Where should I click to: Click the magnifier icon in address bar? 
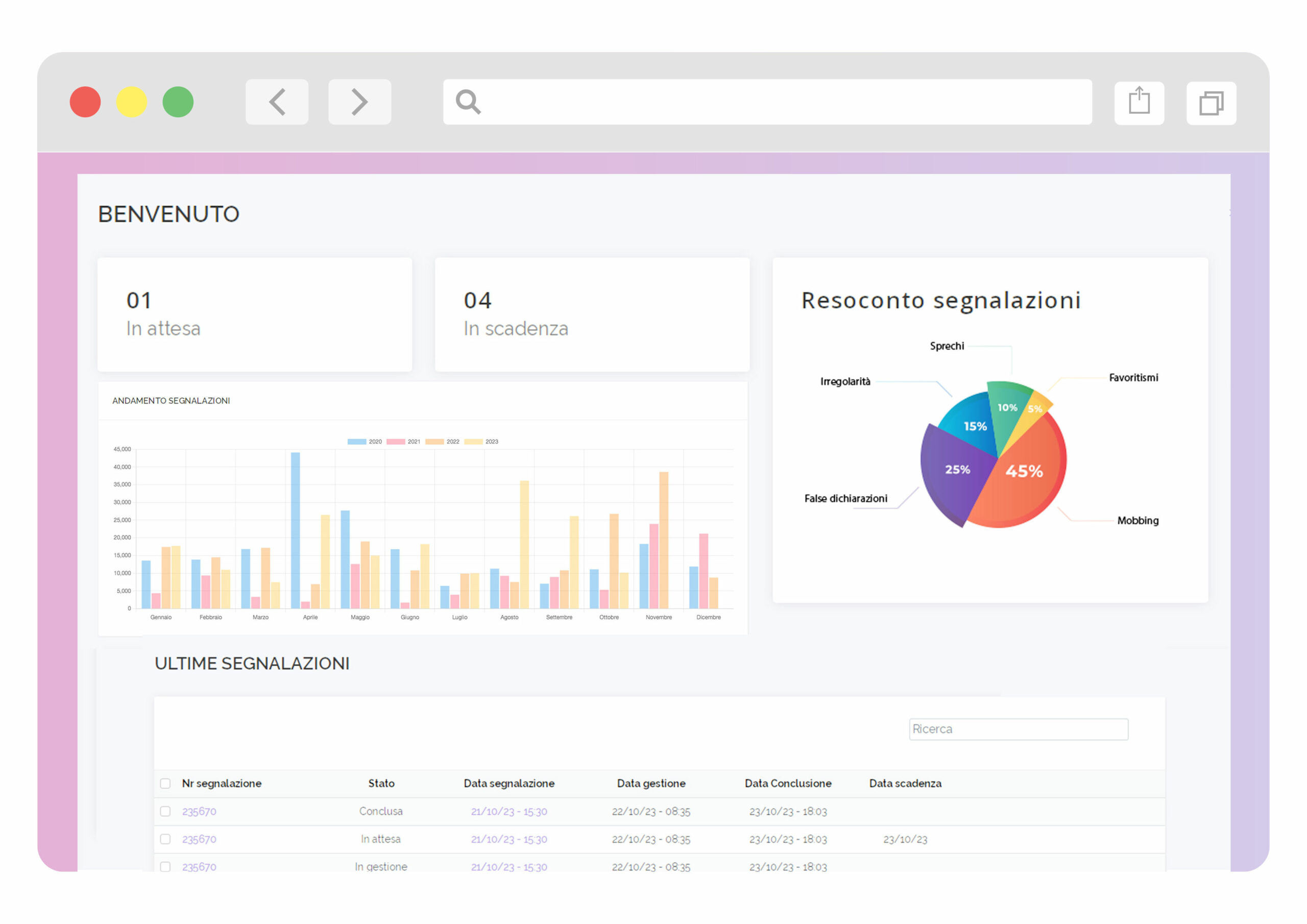pyautogui.click(x=468, y=103)
